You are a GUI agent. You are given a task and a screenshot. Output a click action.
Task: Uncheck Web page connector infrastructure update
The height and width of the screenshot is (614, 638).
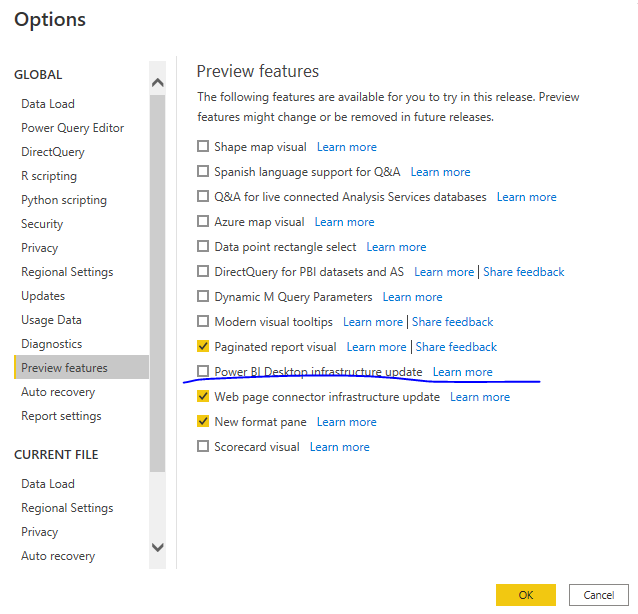pyautogui.click(x=203, y=396)
